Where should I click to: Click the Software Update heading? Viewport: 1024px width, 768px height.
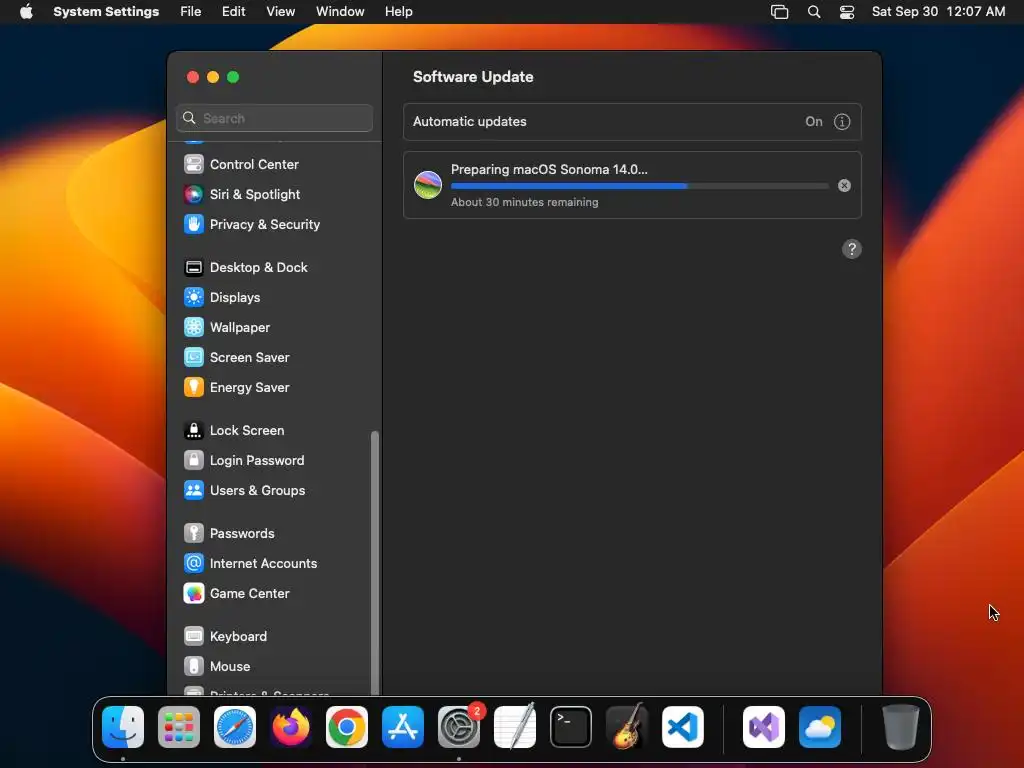(473, 77)
